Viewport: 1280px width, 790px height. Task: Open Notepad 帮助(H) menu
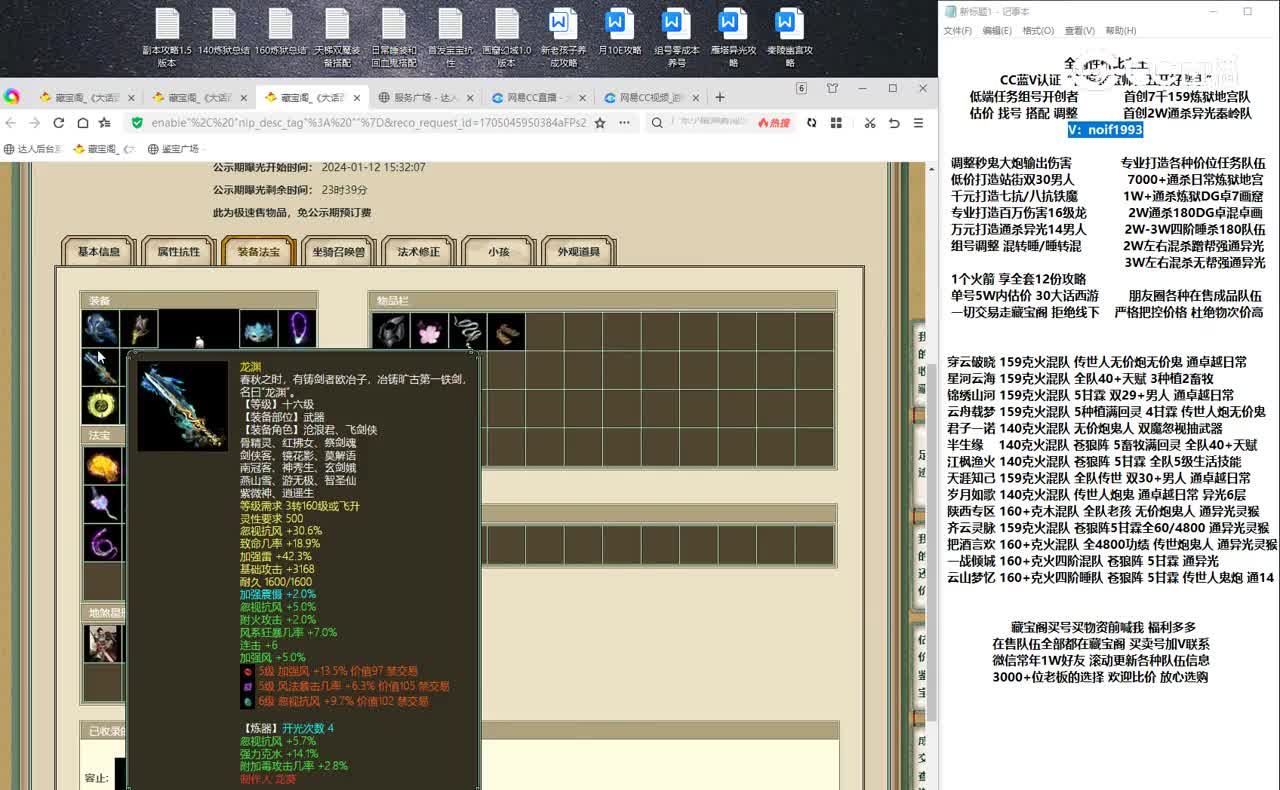tap(1120, 31)
